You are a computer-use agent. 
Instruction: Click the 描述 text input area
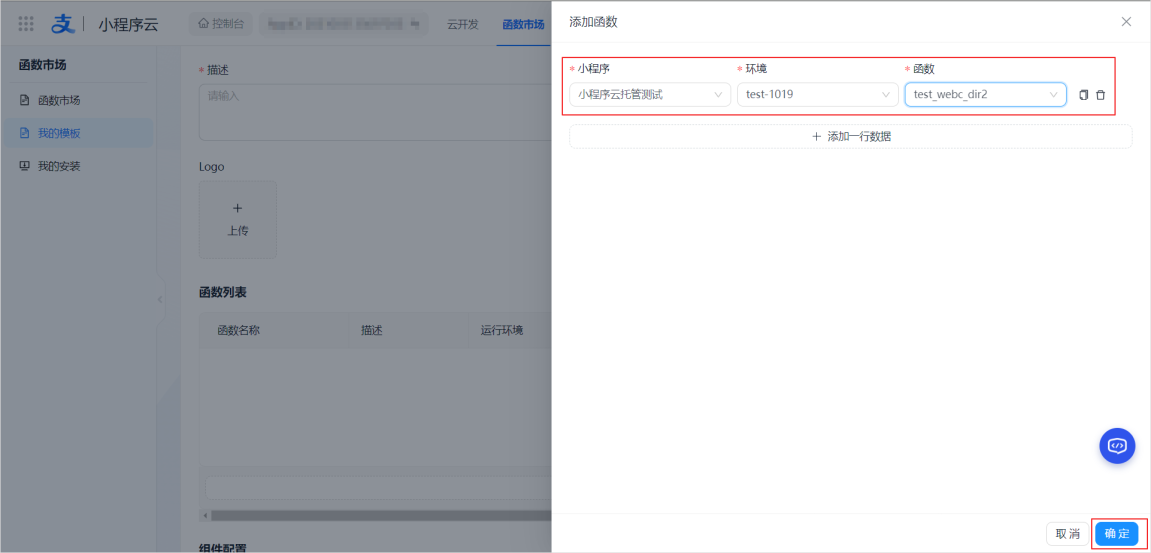[375, 112]
